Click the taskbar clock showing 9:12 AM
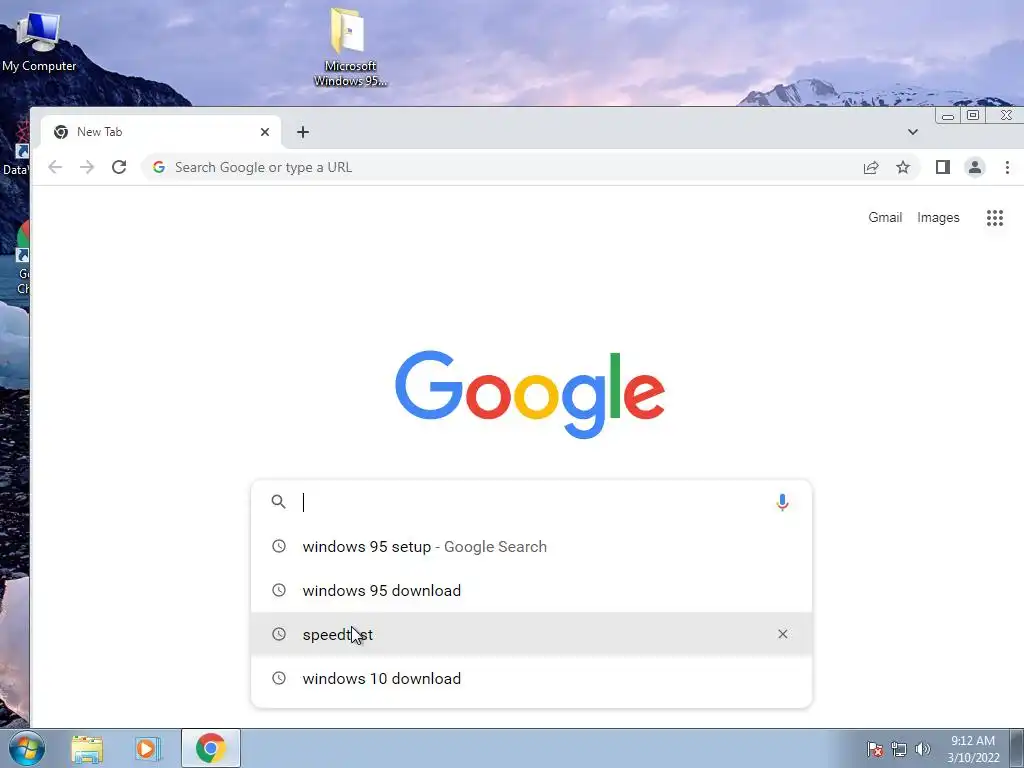Viewport: 1024px width, 768px height. pos(973,749)
